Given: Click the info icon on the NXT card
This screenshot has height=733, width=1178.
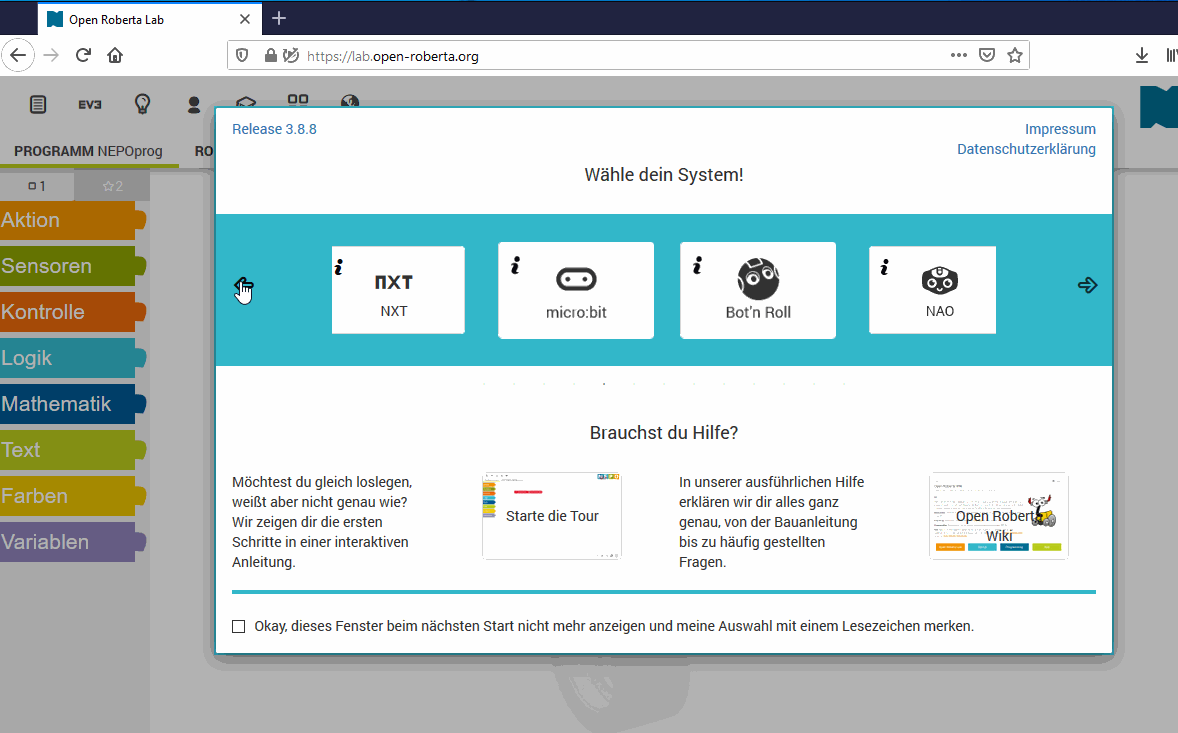Looking at the screenshot, I should (338, 265).
